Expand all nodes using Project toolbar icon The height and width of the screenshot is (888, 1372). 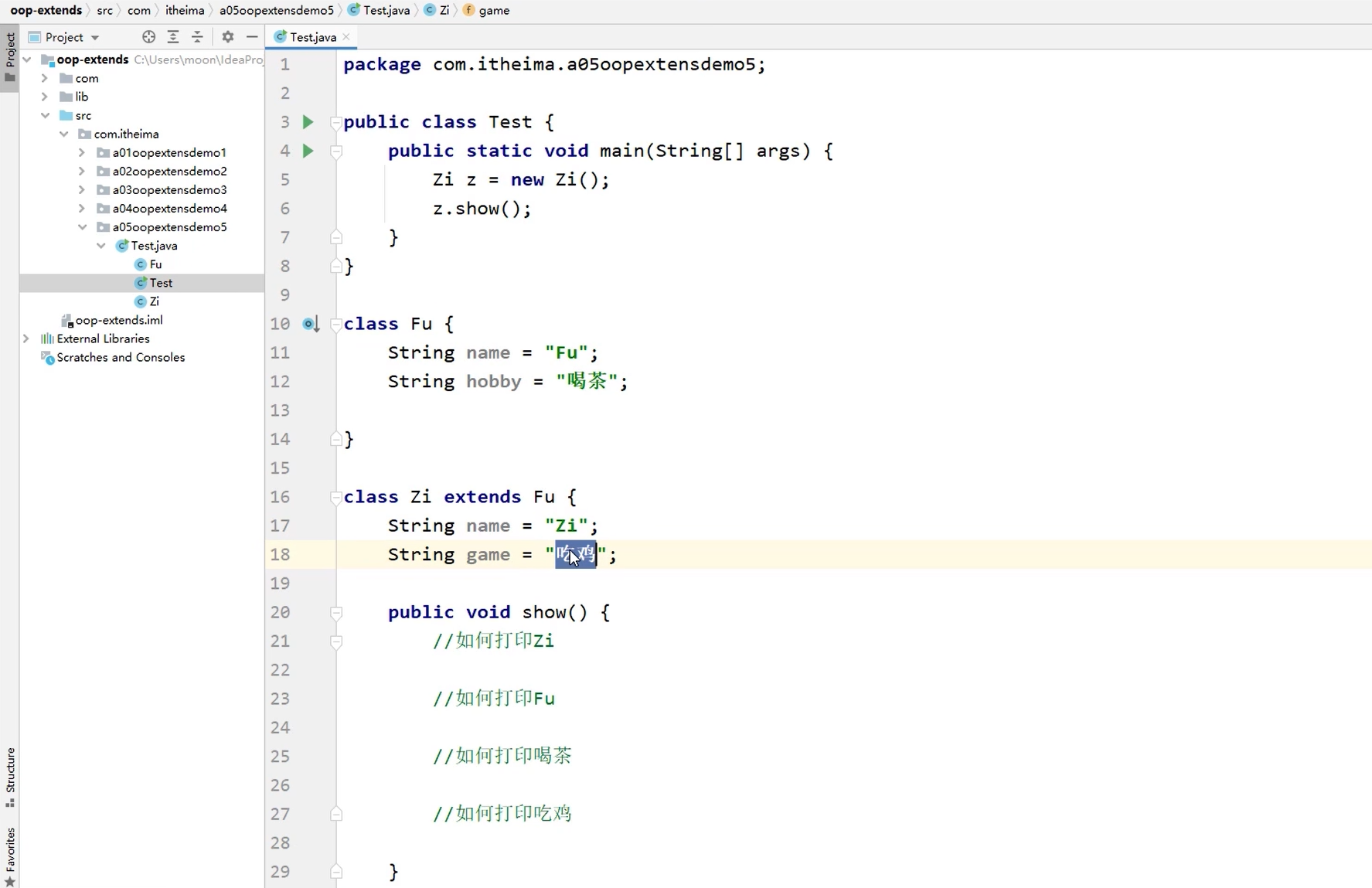click(x=173, y=36)
